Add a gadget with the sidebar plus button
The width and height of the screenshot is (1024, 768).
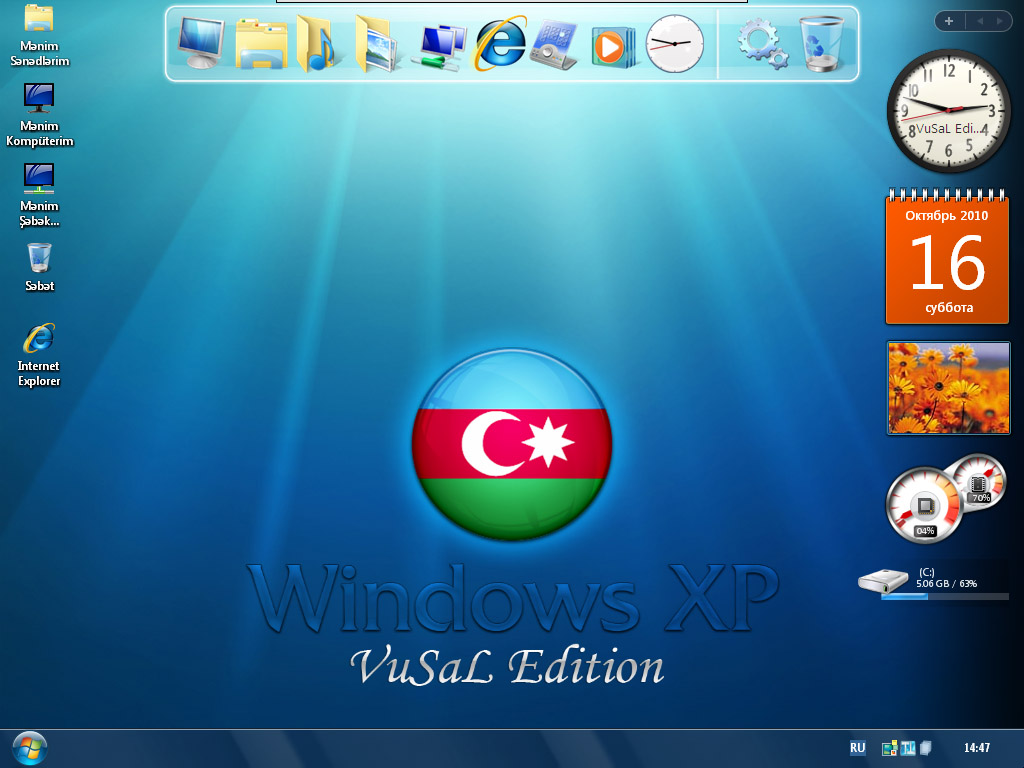(949, 21)
